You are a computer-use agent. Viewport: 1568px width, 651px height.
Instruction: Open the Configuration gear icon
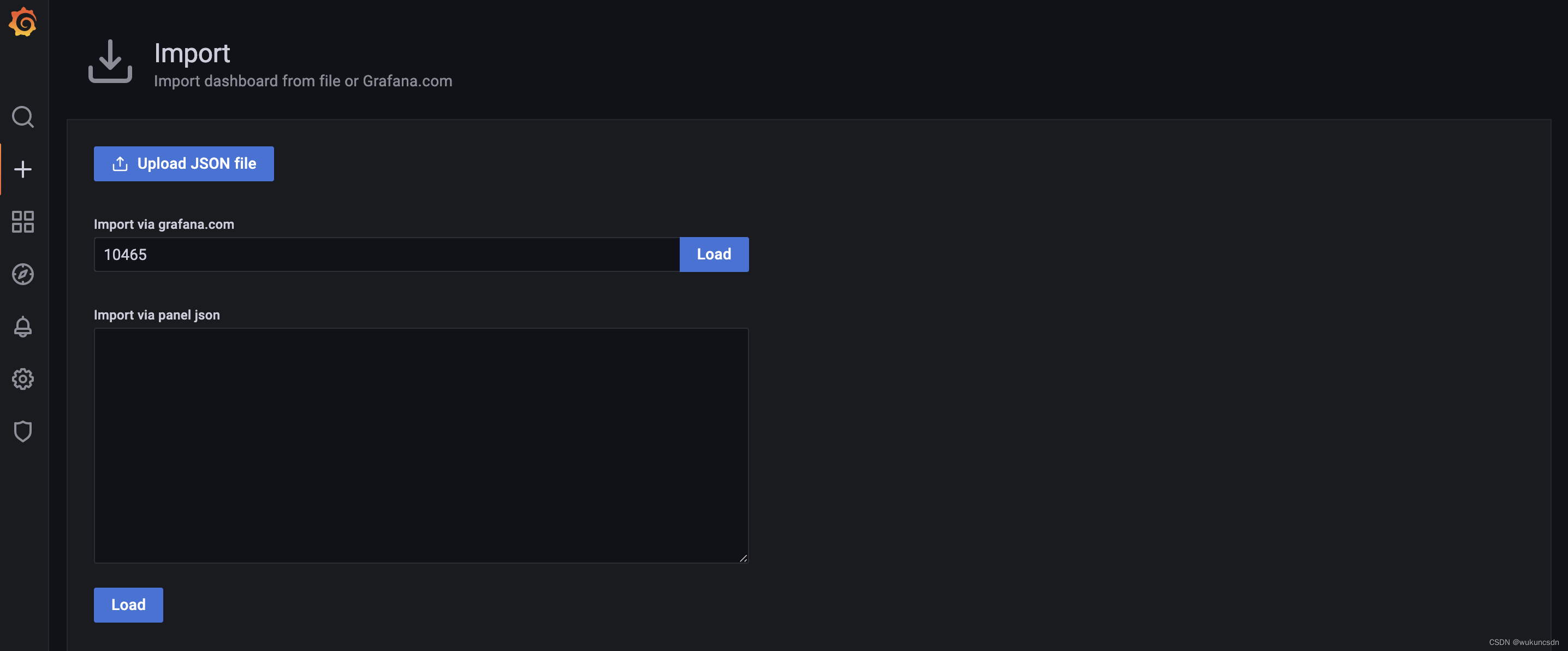pyautogui.click(x=22, y=379)
